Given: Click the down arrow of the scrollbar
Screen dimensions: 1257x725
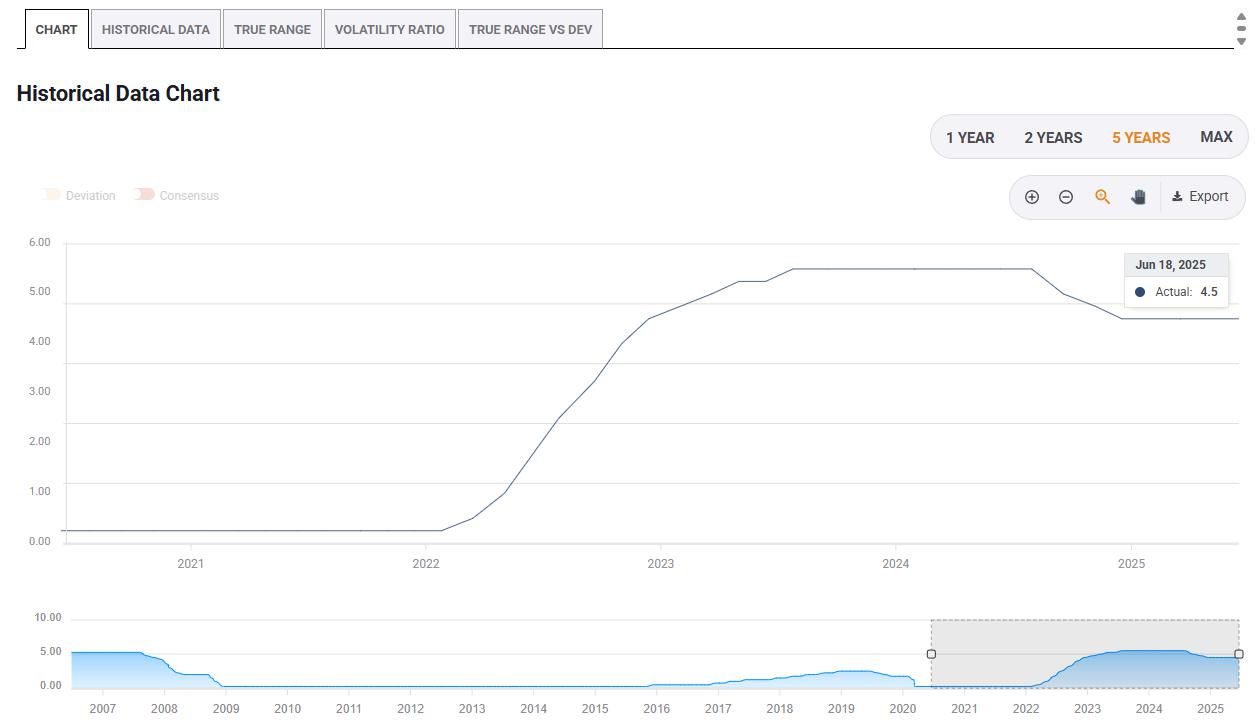Looking at the screenshot, I should point(1241,41).
